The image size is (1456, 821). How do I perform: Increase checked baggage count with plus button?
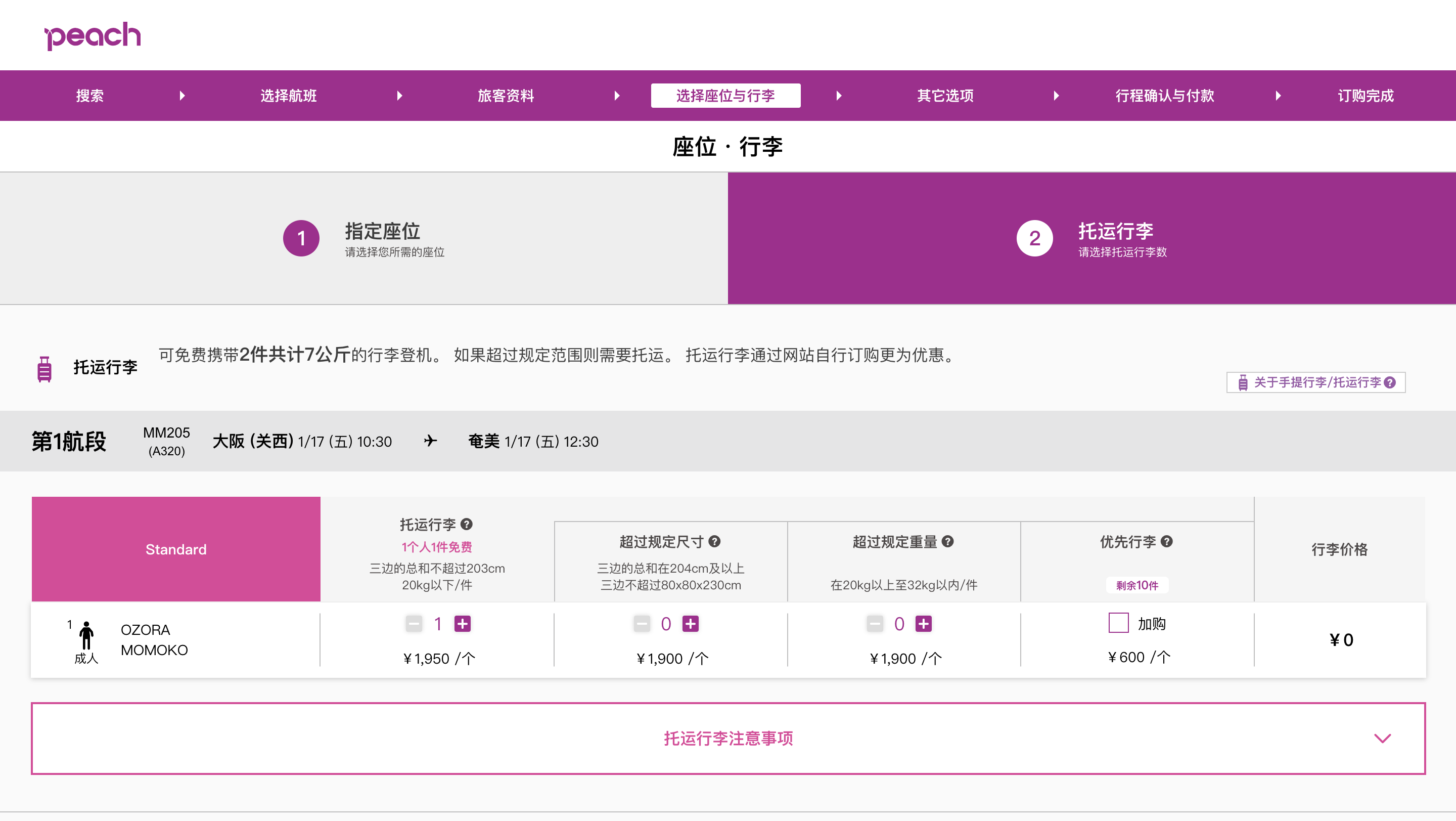463,624
